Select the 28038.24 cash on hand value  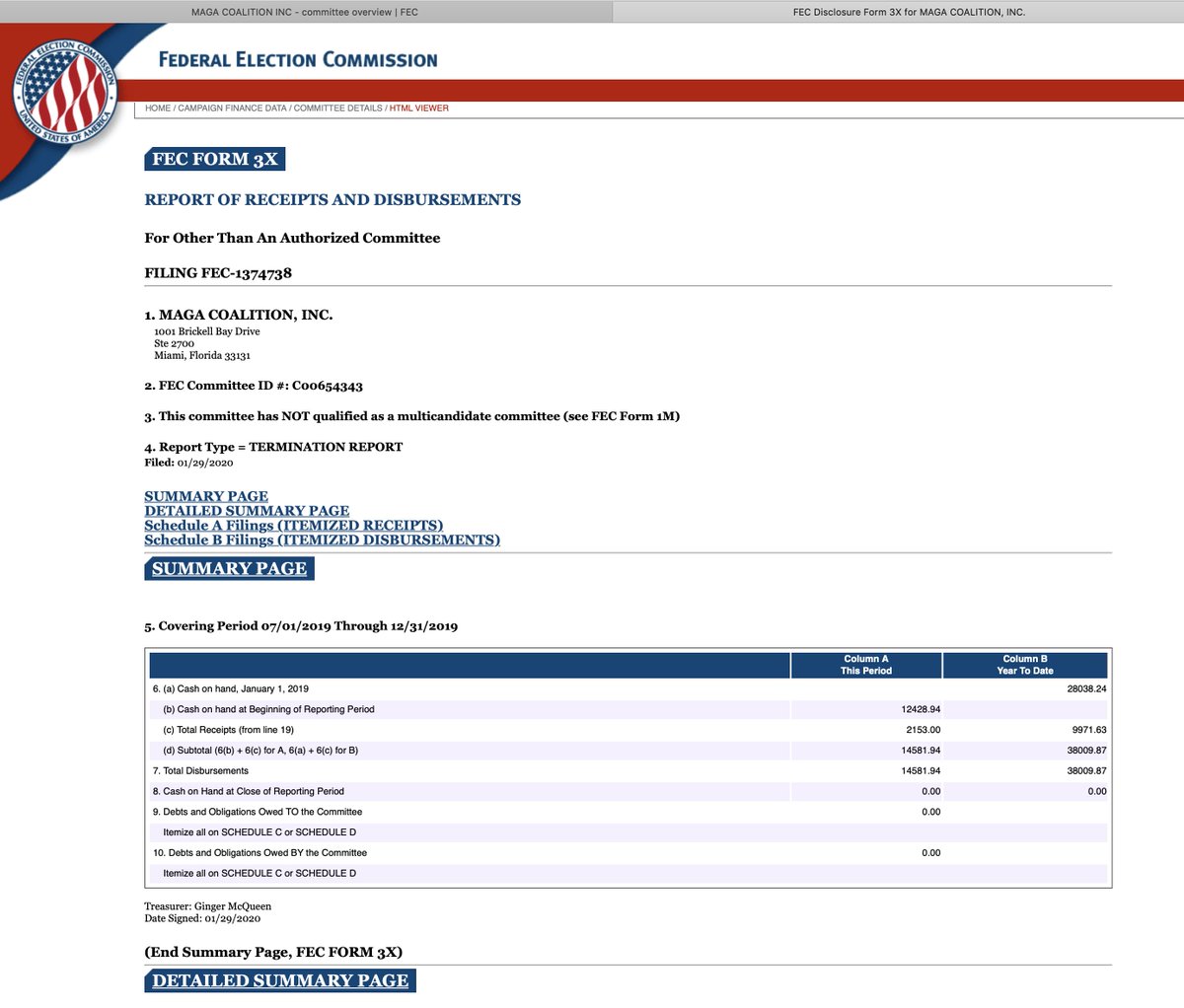(x=1086, y=688)
